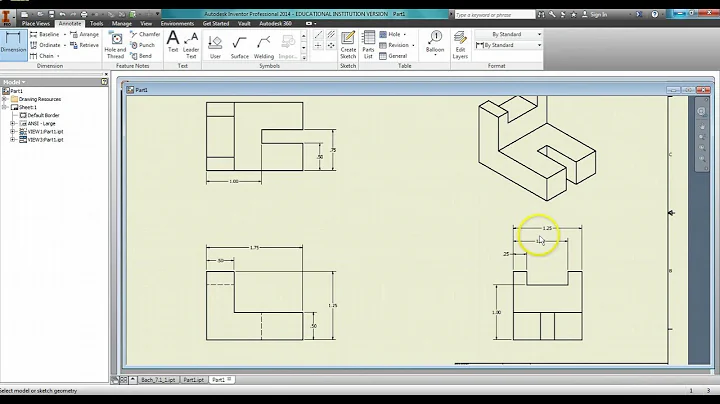Click the Leader Text tool

191,45
